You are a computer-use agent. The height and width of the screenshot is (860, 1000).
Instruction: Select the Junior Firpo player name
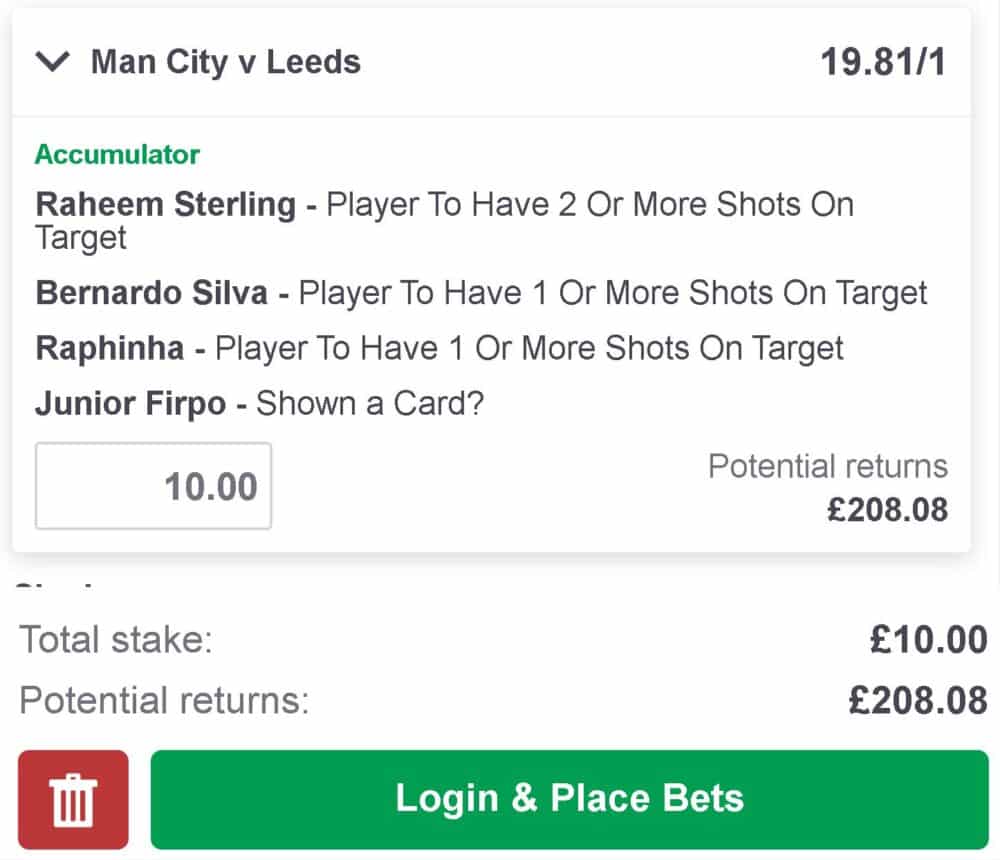[130, 403]
